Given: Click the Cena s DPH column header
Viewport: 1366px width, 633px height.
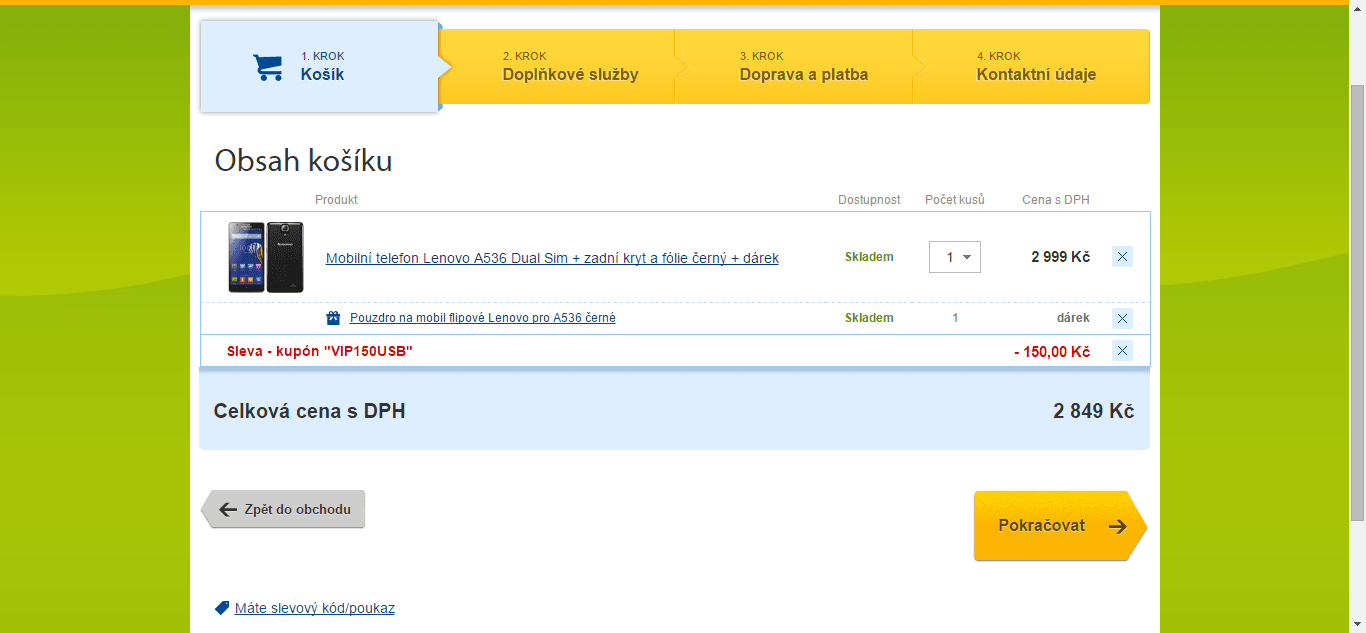Looking at the screenshot, I should coord(1056,200).
